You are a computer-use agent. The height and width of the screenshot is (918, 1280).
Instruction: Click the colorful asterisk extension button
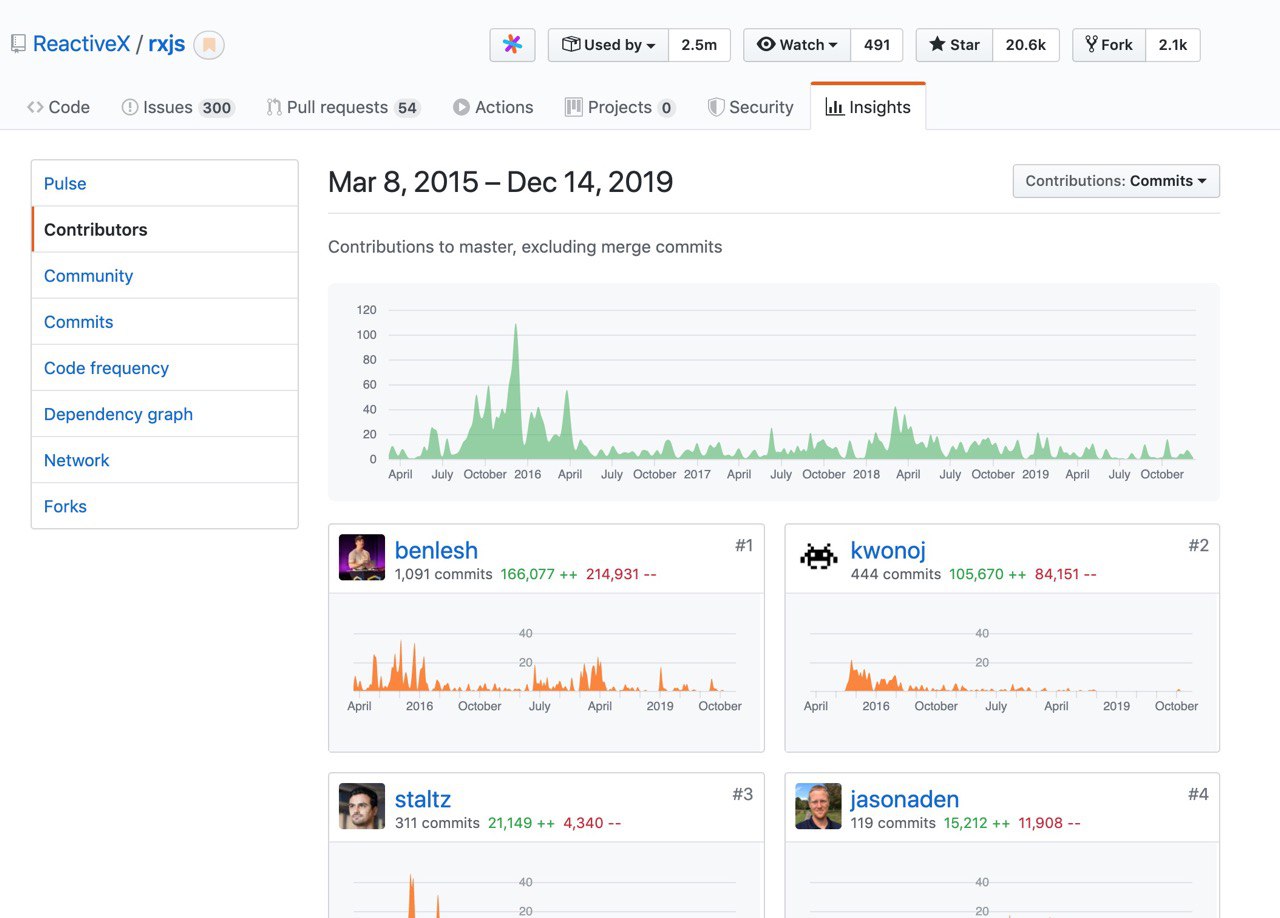click(512, 45)
